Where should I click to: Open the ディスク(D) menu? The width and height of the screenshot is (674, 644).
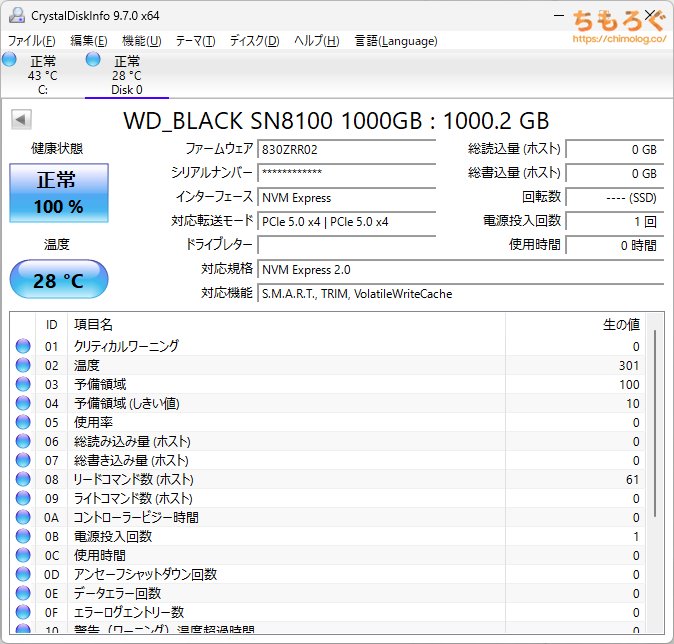coord(254,41)
